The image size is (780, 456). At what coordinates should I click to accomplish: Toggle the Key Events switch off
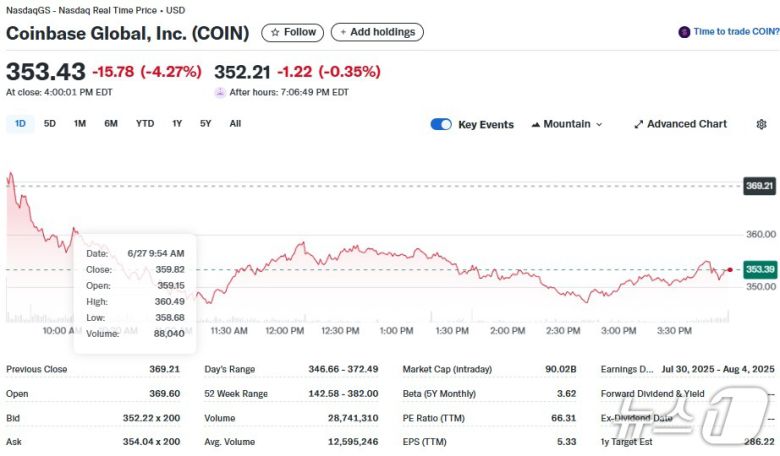pyautogui.click(x=441, y=124)
